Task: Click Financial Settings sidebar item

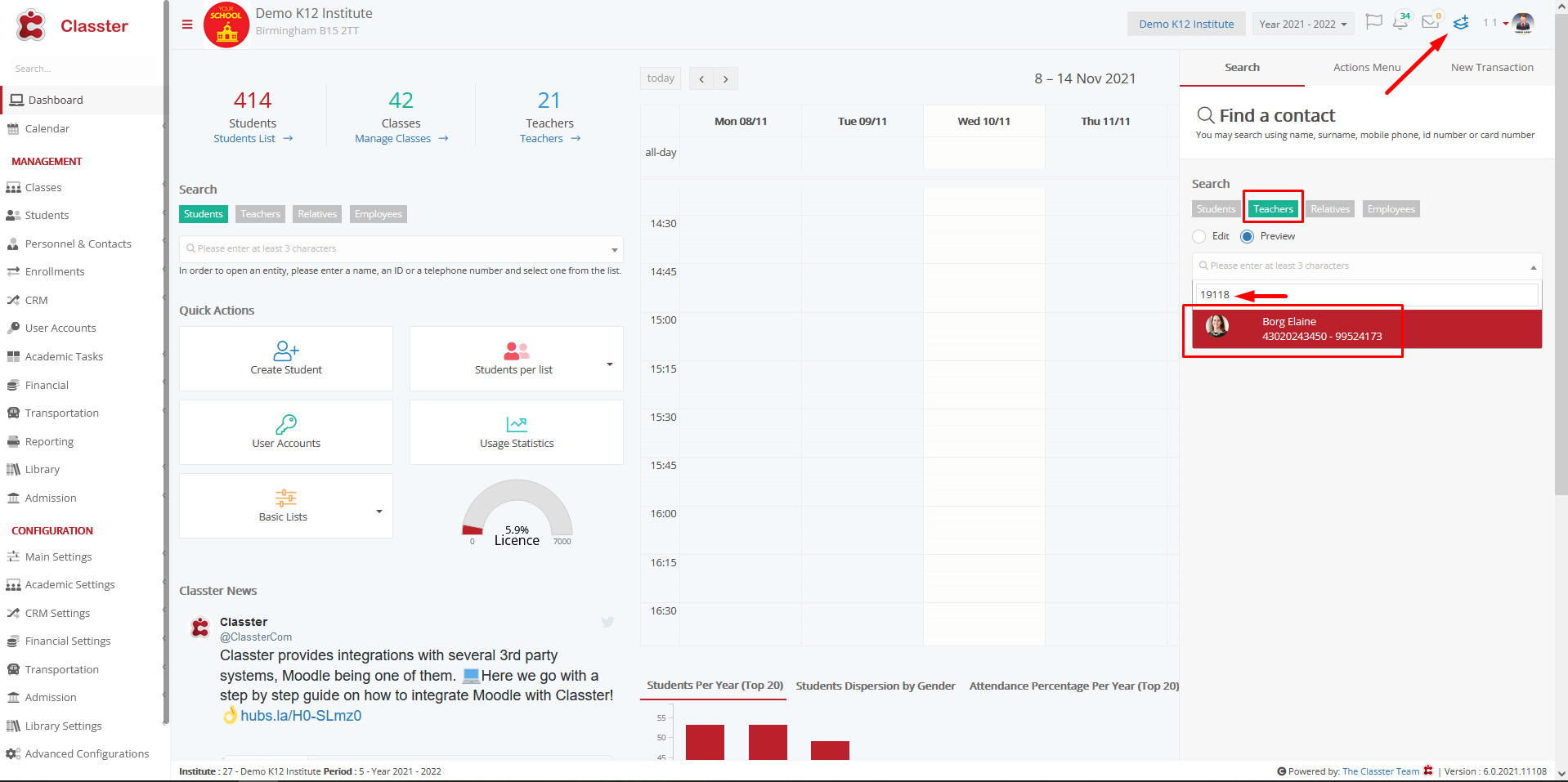Action: 68,641
